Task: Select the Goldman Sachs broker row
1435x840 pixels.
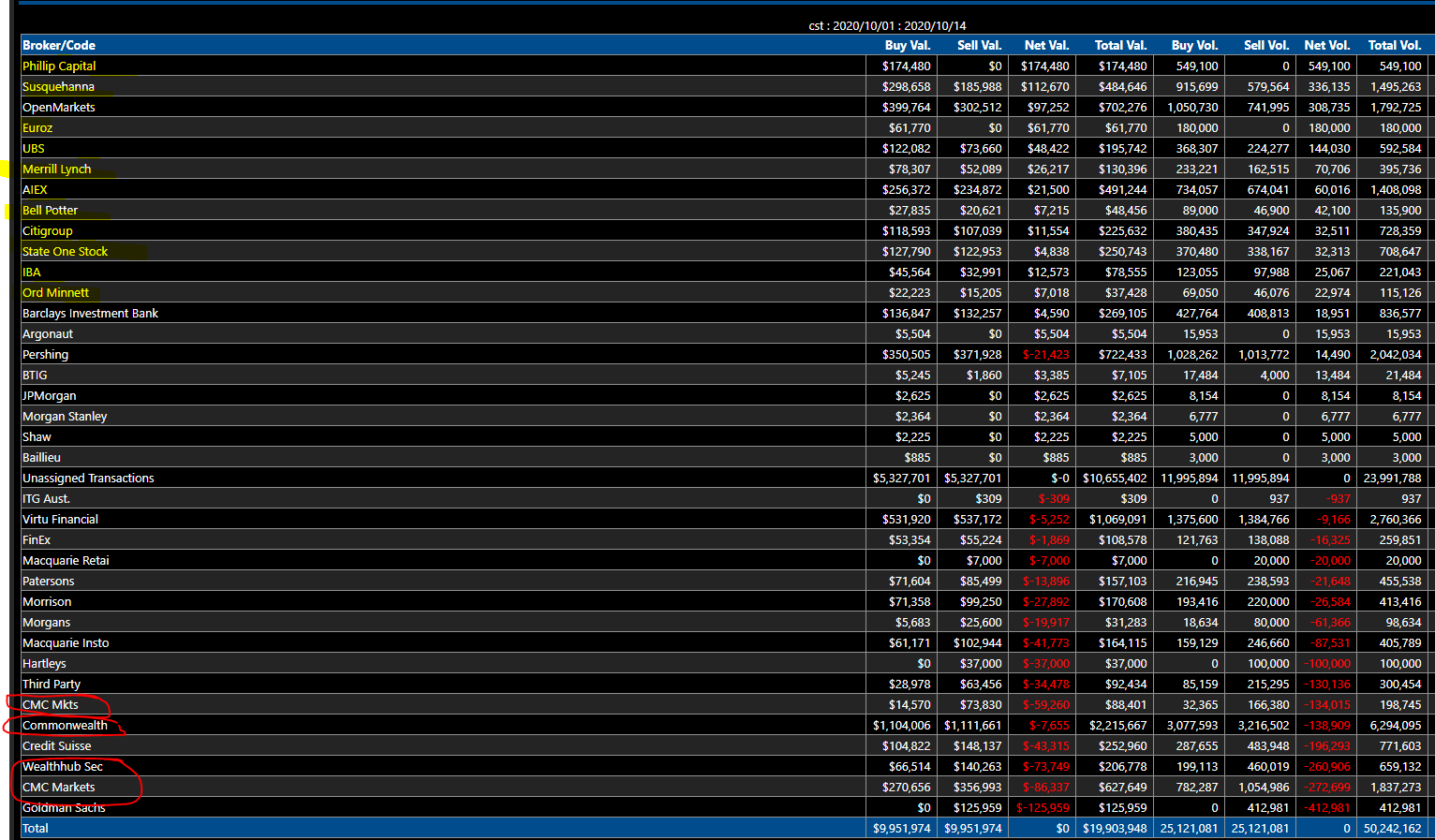Action: coord(727,807)
